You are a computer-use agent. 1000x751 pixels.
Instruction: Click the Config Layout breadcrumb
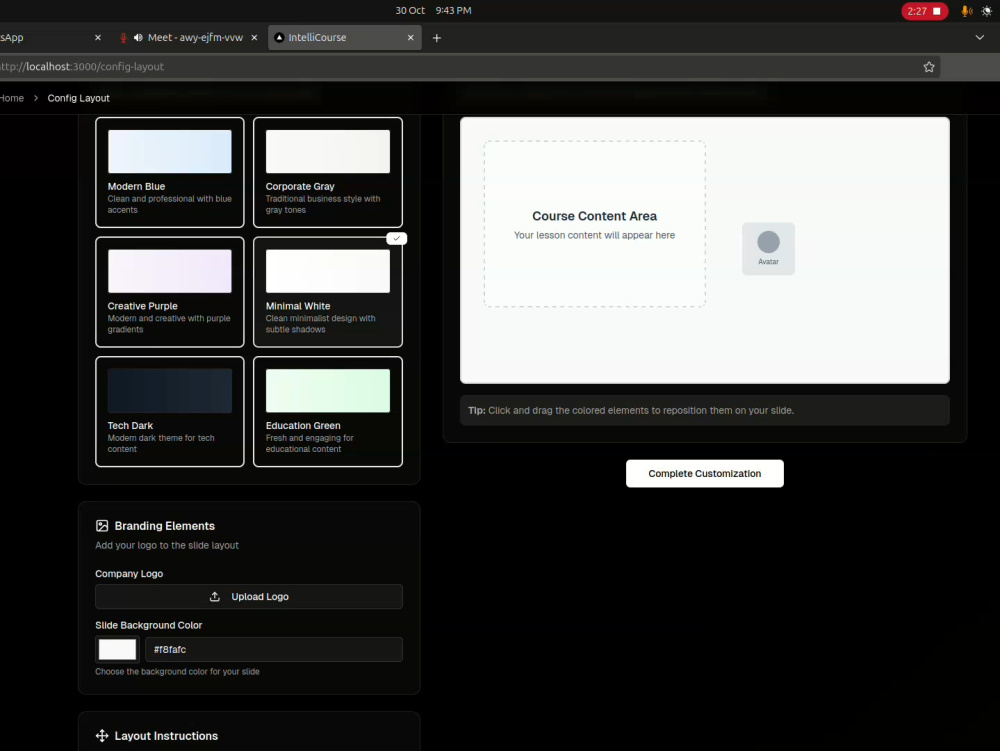click(78, 98)
